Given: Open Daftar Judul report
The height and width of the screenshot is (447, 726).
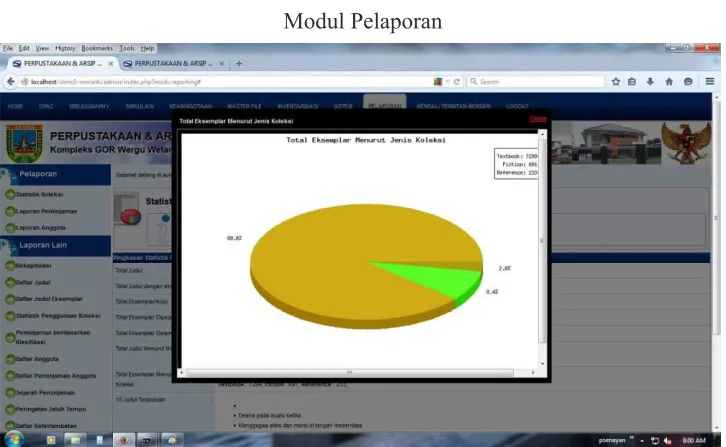Looking at the screenshot, I should (32, 283).
